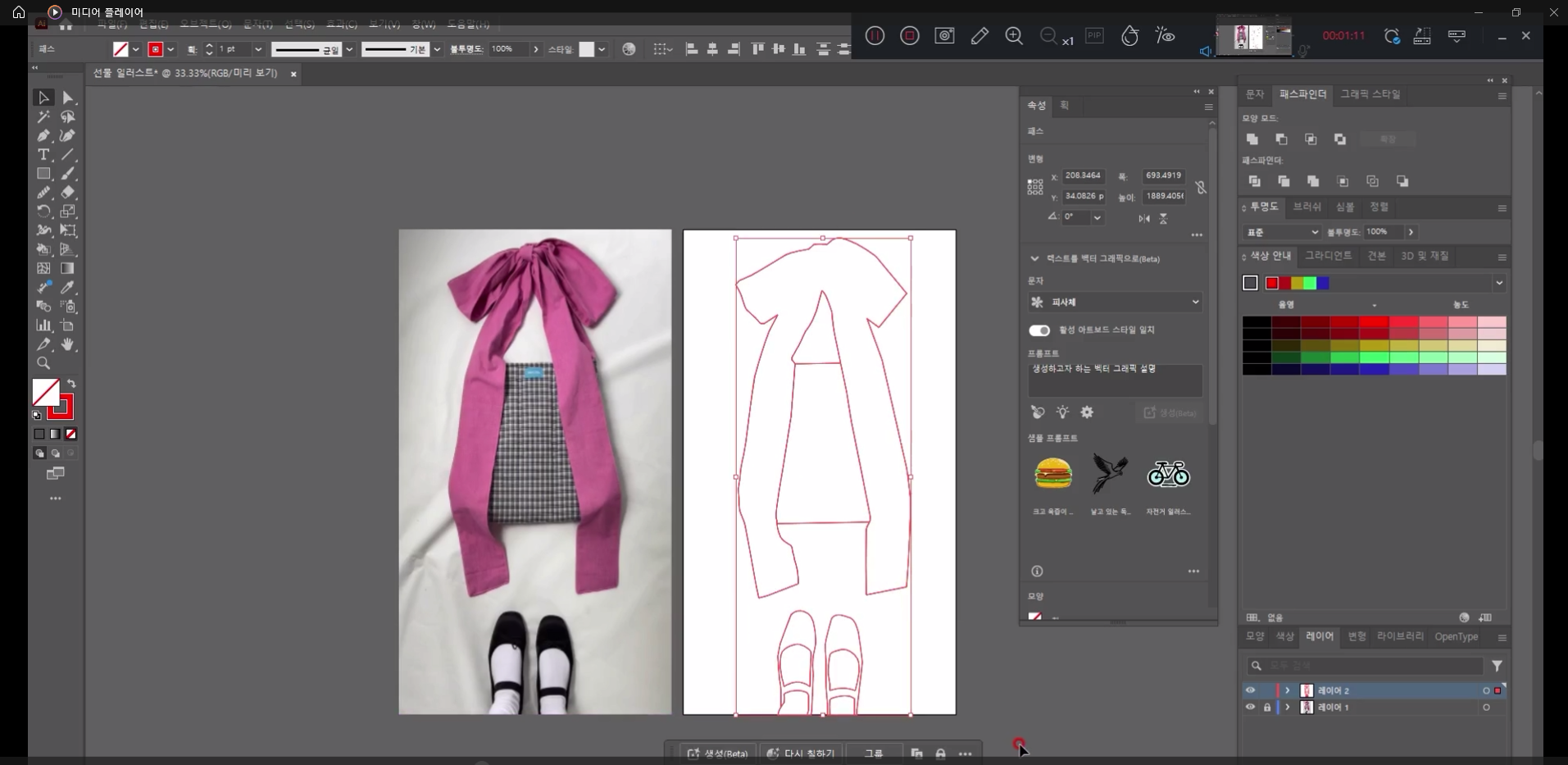Click the 다시 칠하기 button
Screen dimensions: 1568x765
(801, 754)
